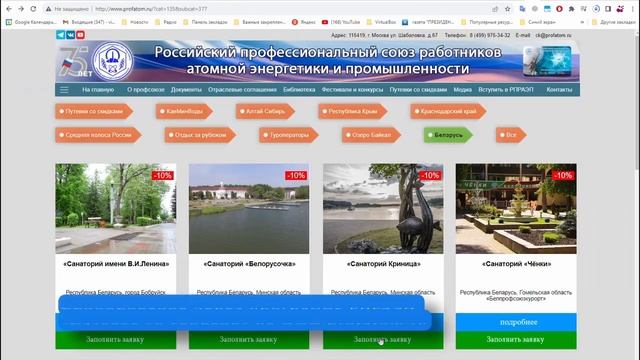Open the hamburger menu in site navigation

tap(64, 89)
